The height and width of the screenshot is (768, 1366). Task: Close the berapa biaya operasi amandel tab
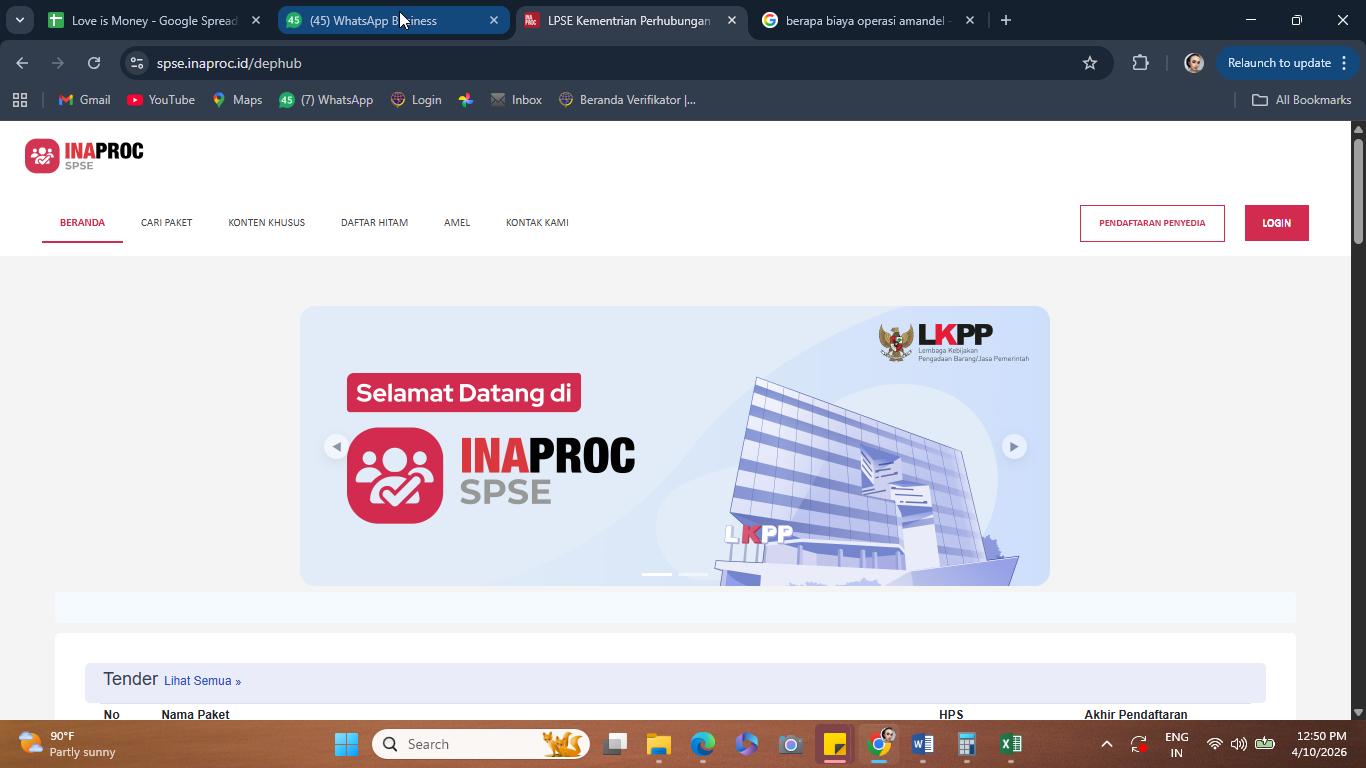[x=970, y=20]
